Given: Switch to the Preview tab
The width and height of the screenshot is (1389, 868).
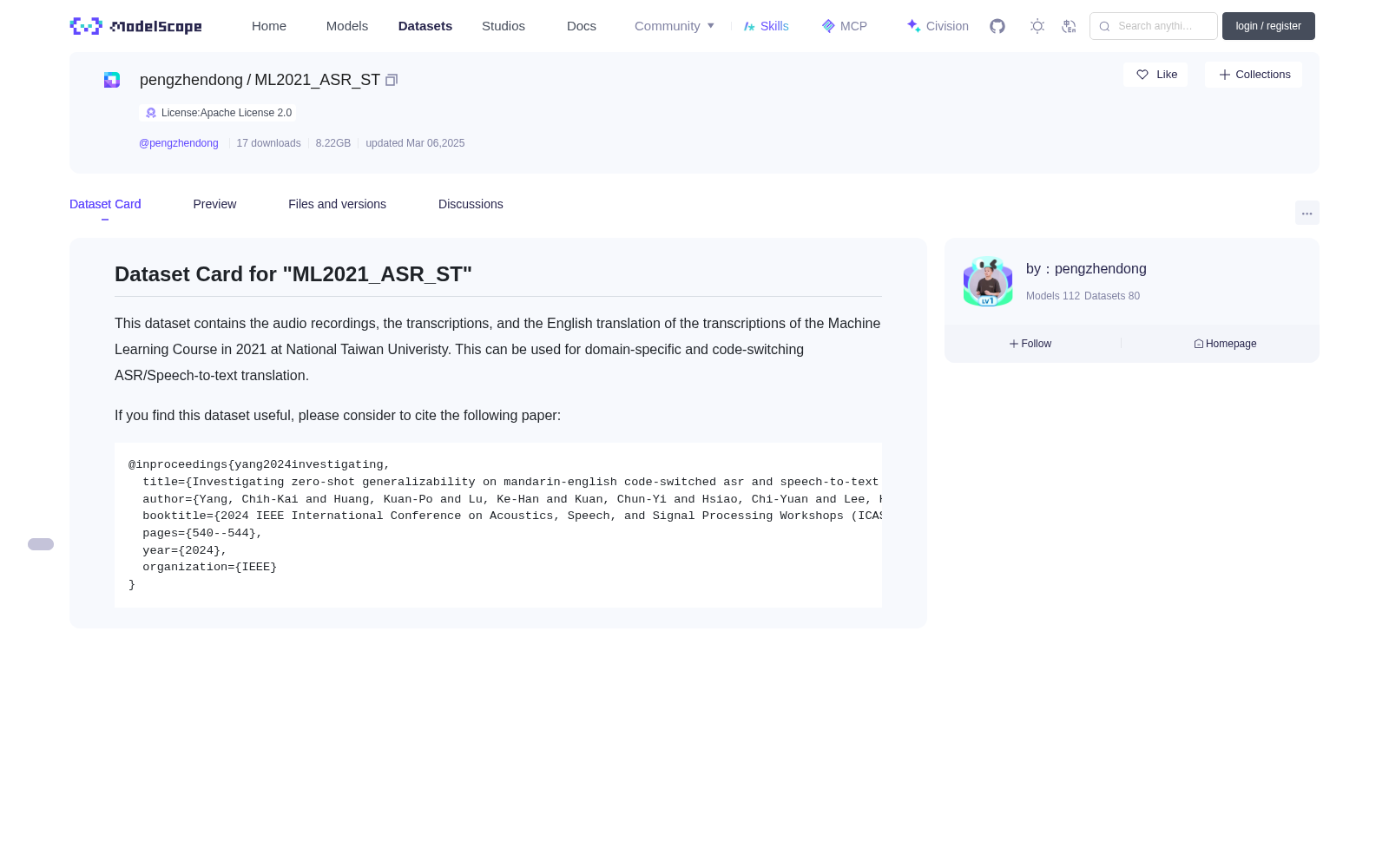Looking at the screenshot, I should (214, 204).
